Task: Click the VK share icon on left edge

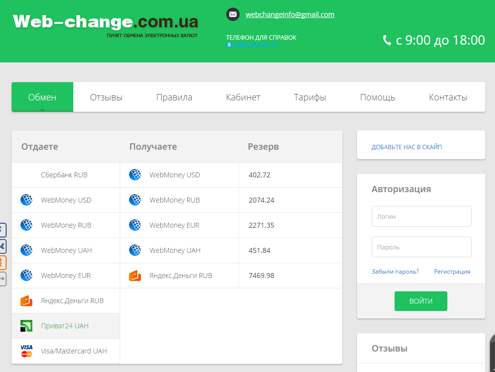Action: [3, 246]
